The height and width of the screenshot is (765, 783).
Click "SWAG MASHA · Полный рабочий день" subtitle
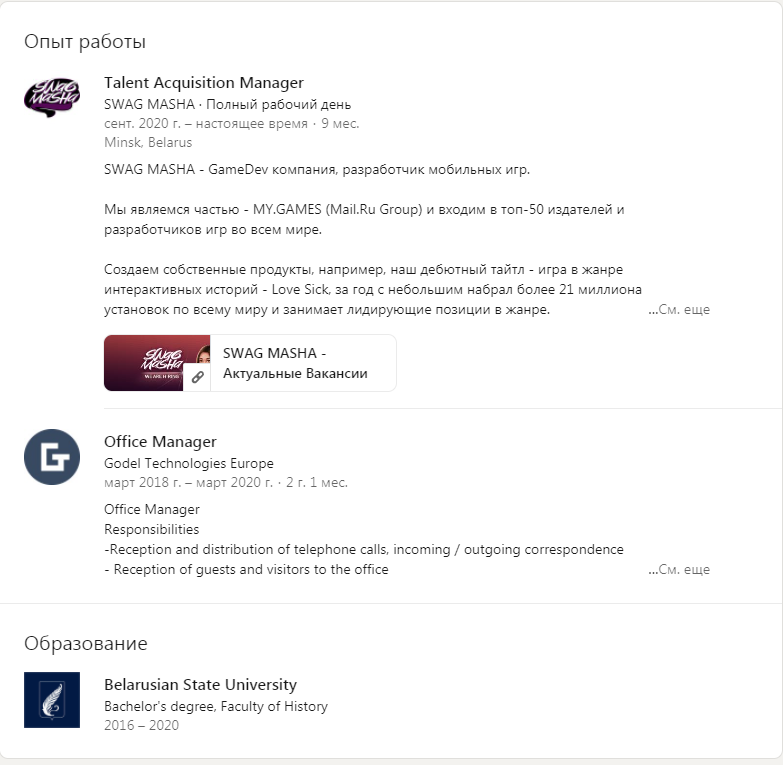[x=227, y=104]
